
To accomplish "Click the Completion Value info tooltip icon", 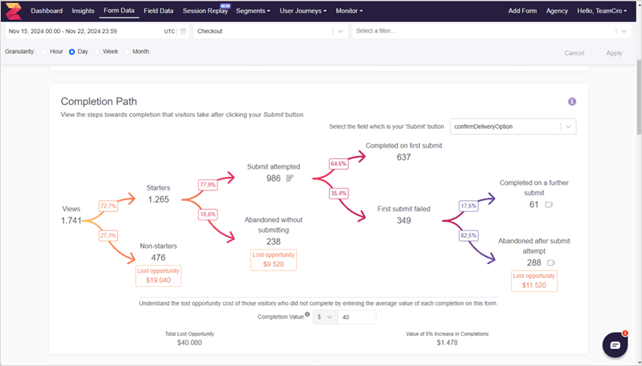I will point(307,314).
